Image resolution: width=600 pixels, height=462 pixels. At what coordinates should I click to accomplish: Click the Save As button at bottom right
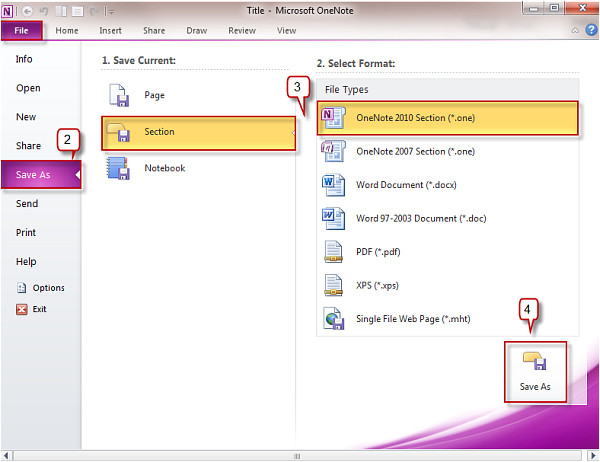[535, 372]
